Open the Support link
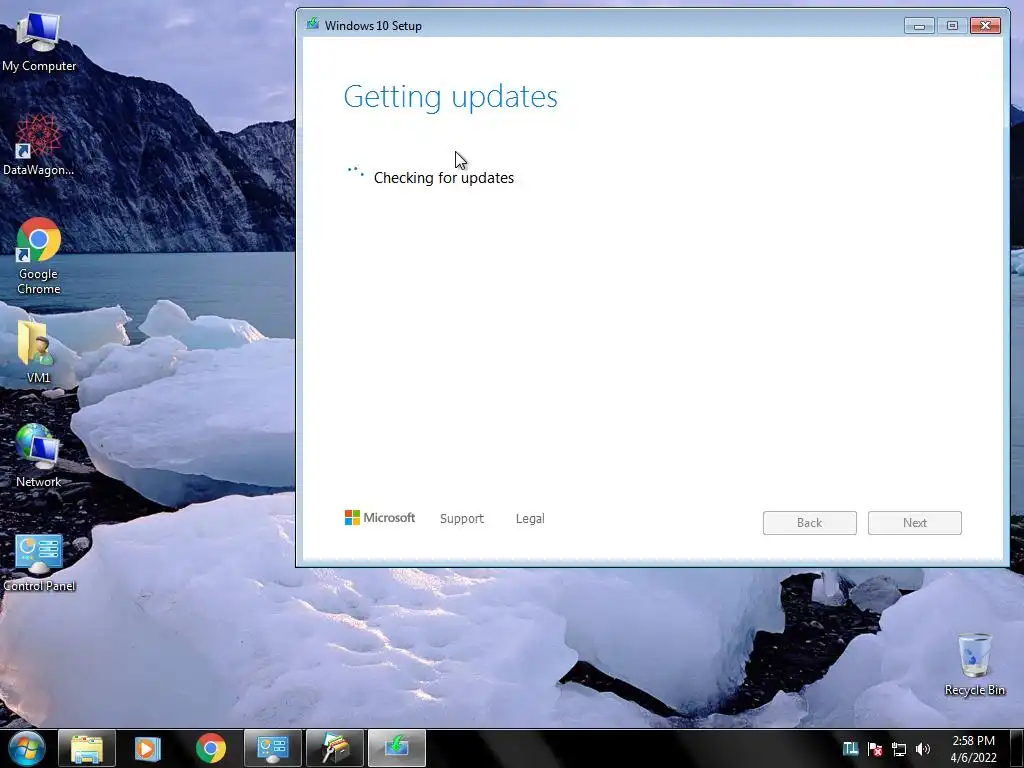This screenshot has width=1024, height=768. 462,519
